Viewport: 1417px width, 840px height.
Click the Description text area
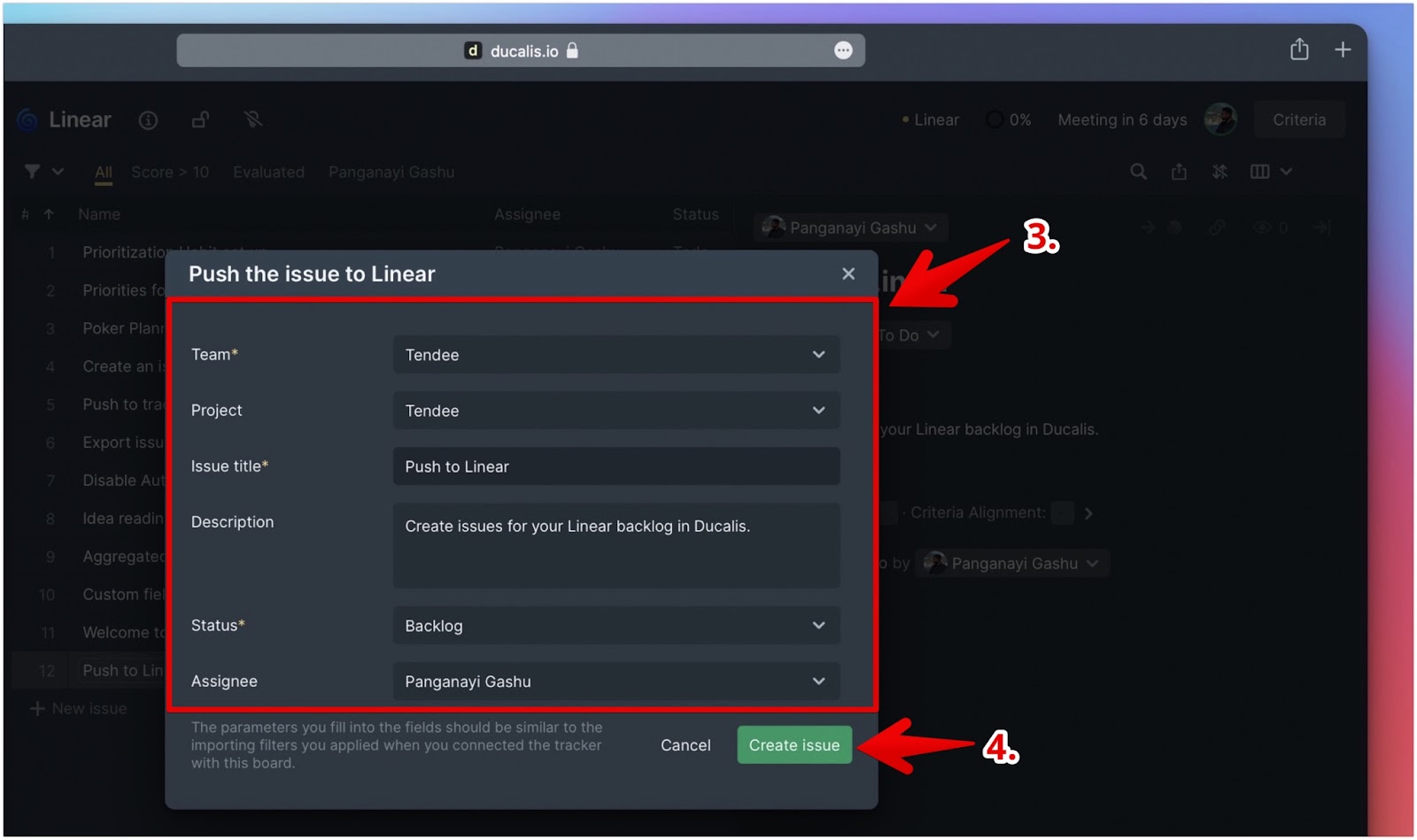(x=616, y=546)
